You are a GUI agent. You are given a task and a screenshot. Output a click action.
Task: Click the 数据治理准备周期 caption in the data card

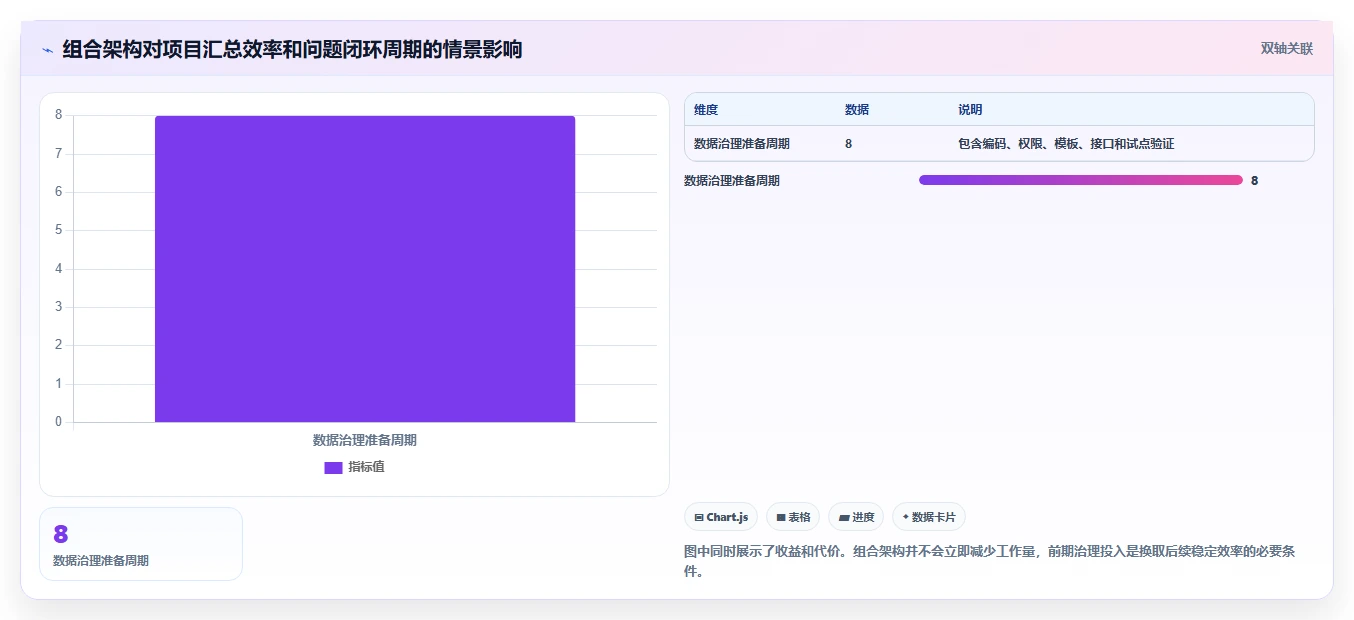click(101, 561)
